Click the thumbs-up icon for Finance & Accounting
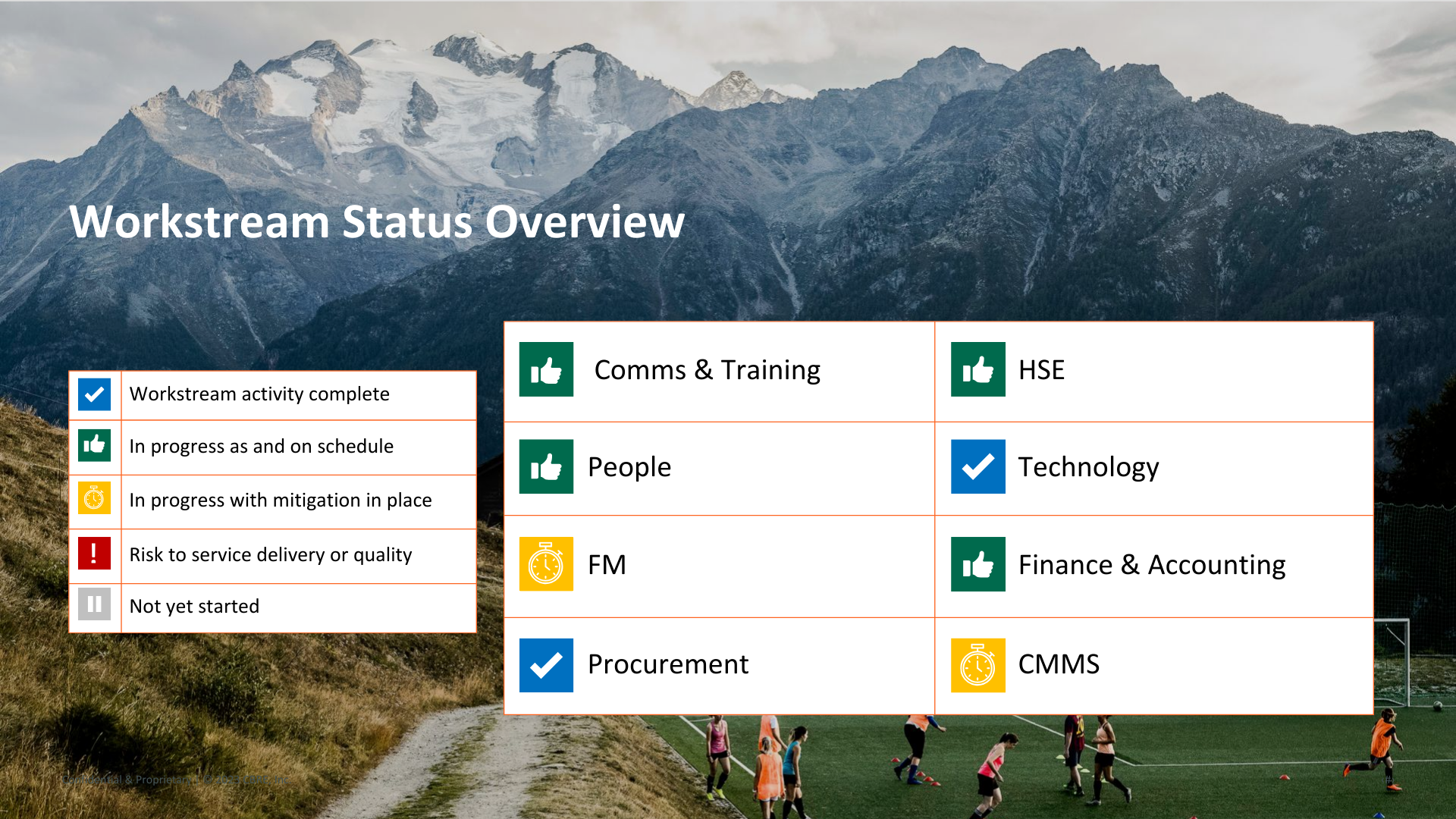Screen dimensions: 1456x819 click(x=977, y=565)
